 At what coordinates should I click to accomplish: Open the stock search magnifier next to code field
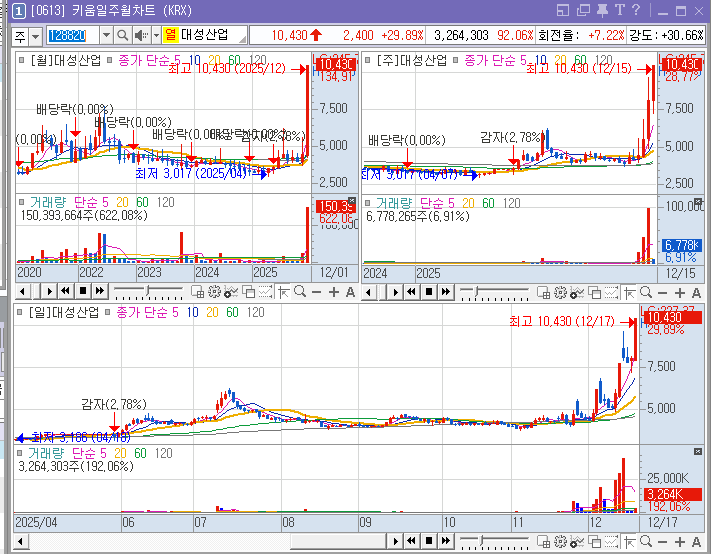[x=122, y=35]
